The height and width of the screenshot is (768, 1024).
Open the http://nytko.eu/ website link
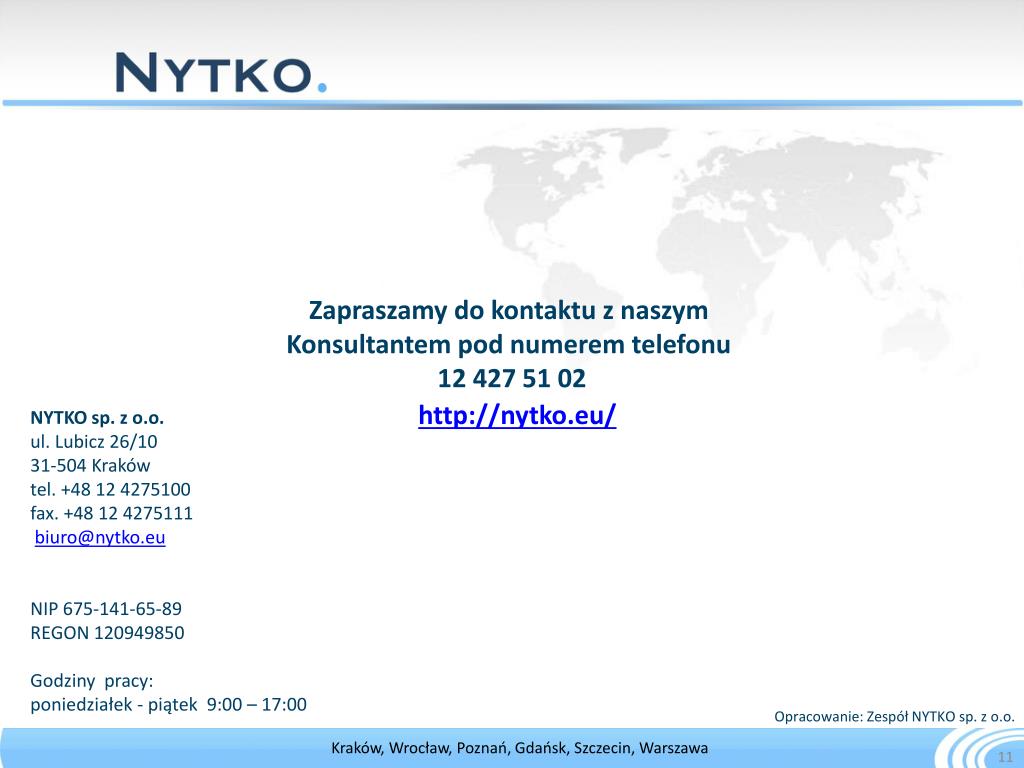pyautogui.click(x=517, y=415)
